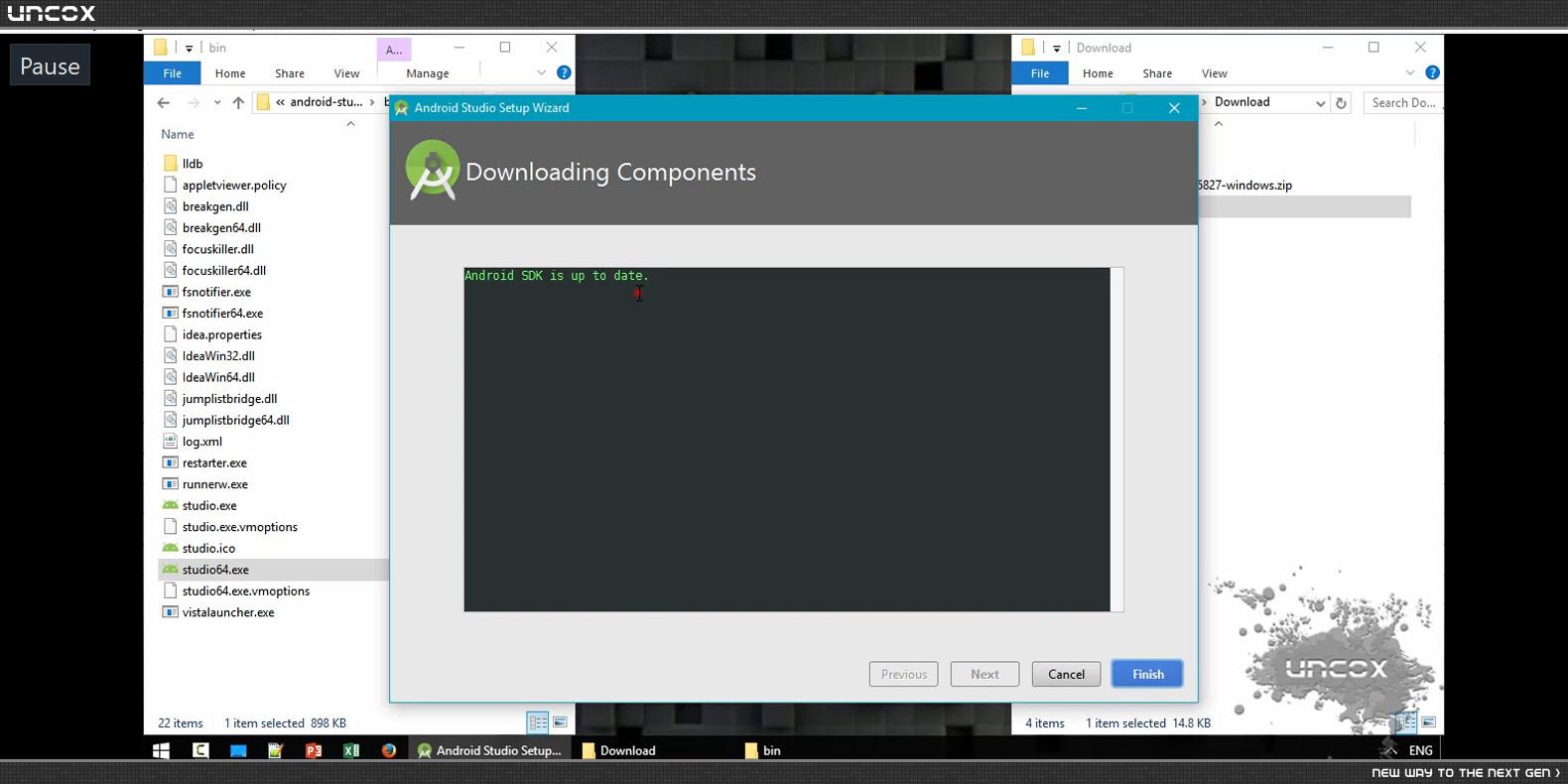Open the Windows Start menu

(161, 750)
